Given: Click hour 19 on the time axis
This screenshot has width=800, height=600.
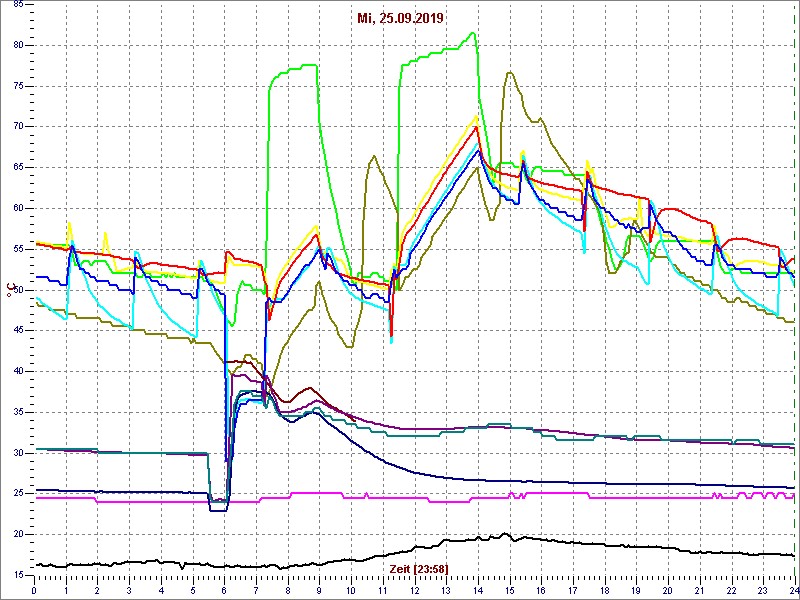Looking at the screenshot, I should 636,591.
